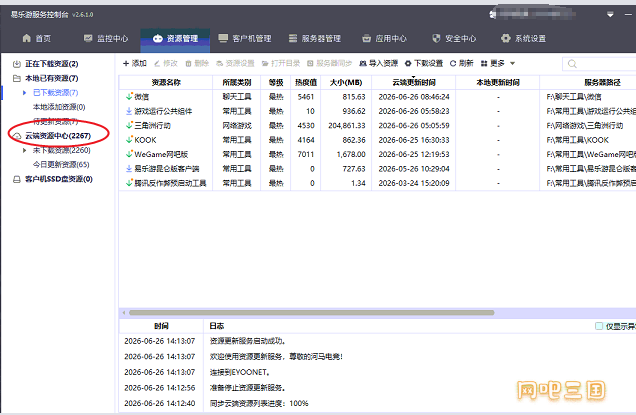Open the 应用中心 tab
This screenshot has width=636, height=415.
[x=384, y=39]
